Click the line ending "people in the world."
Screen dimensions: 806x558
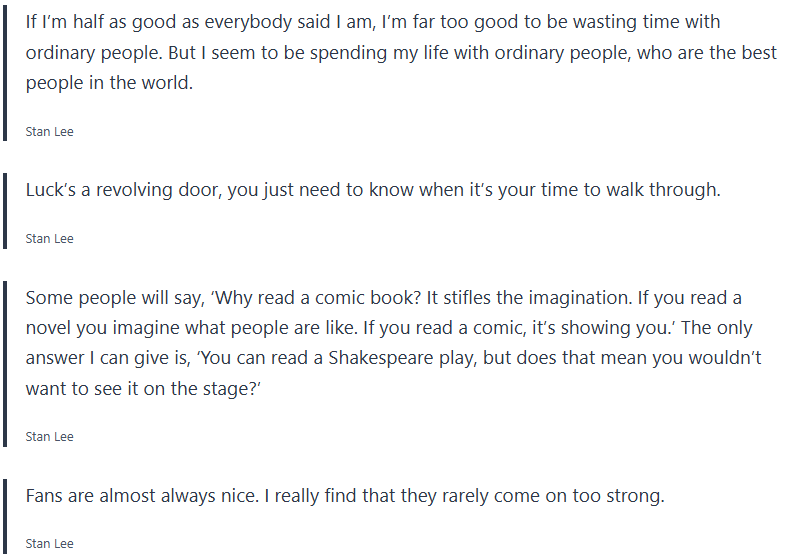108,84
